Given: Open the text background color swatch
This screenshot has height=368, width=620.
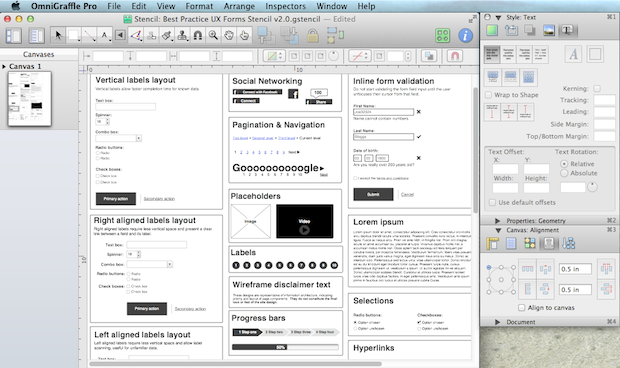Looking at the screenshot, I should pos(595,54).
